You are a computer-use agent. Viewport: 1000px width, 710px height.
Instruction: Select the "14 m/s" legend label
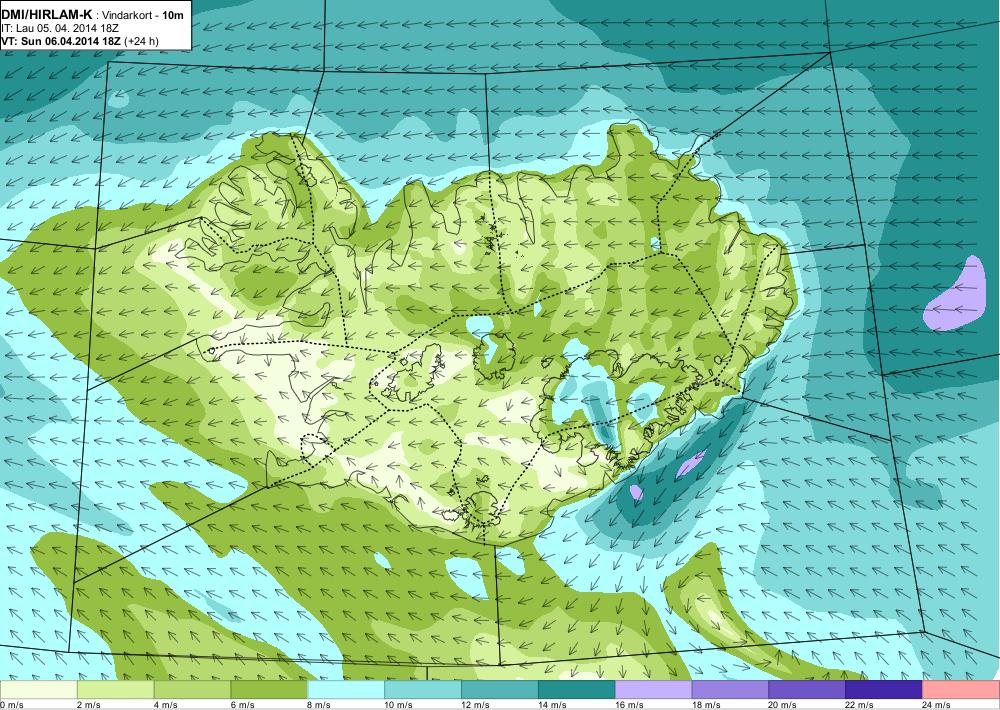pyautogui.click(x=553, y=705)
